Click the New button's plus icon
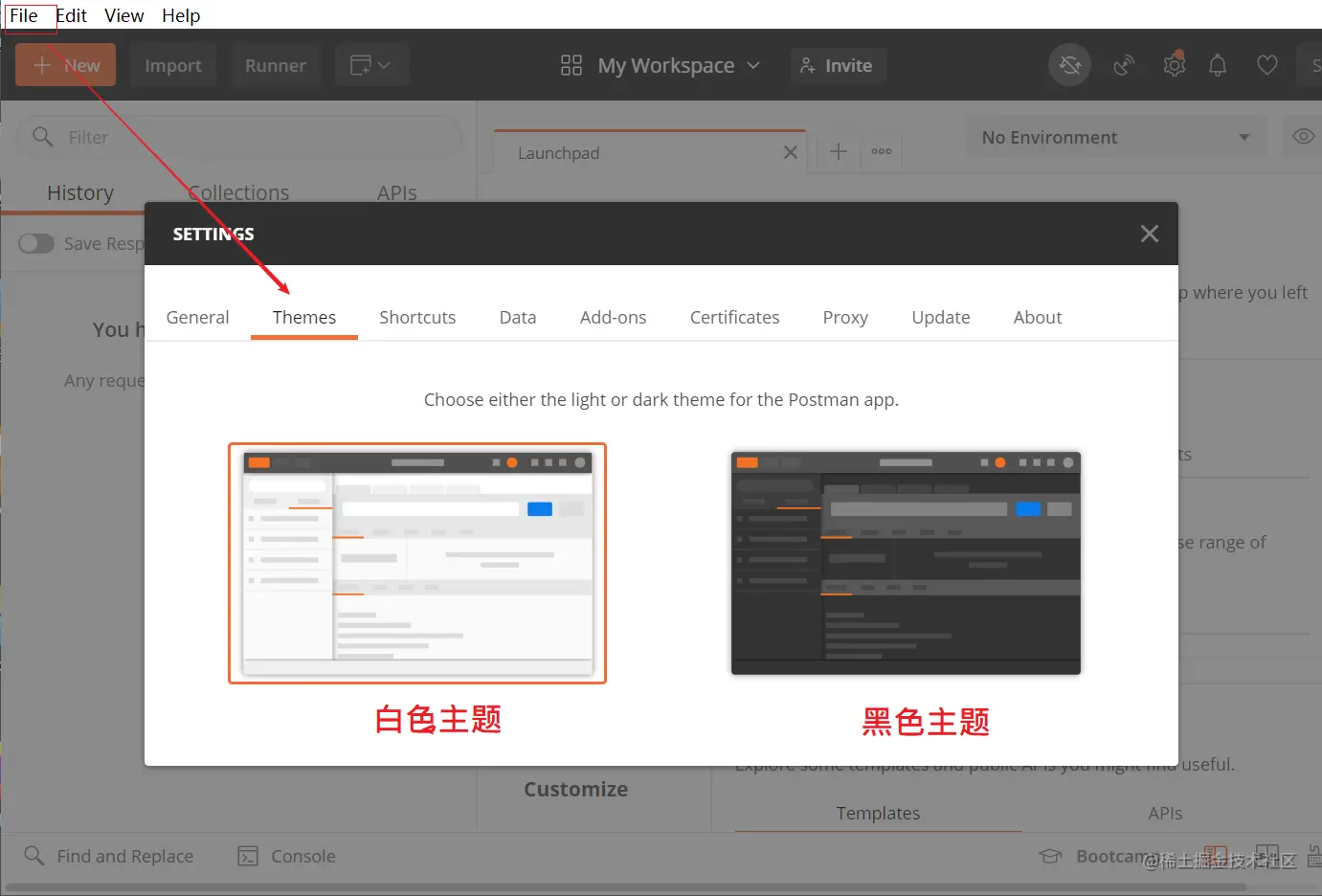This screenshot has height=896, width=1322. tap(41, 65)
